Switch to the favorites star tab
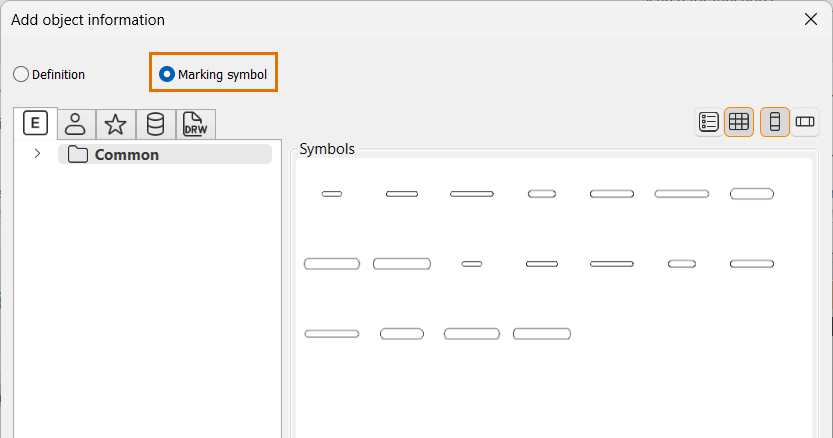This screenshot has height=438, width=833. click(115, 124)
